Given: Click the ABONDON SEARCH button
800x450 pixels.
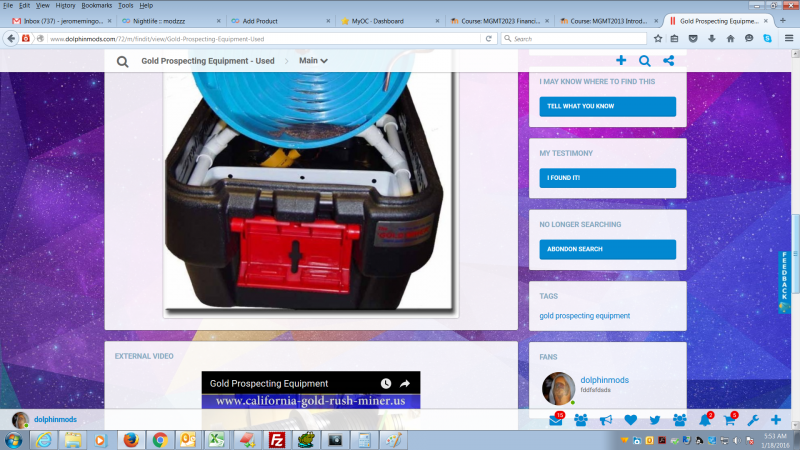Looking at the screenshot, I should 608,249.
